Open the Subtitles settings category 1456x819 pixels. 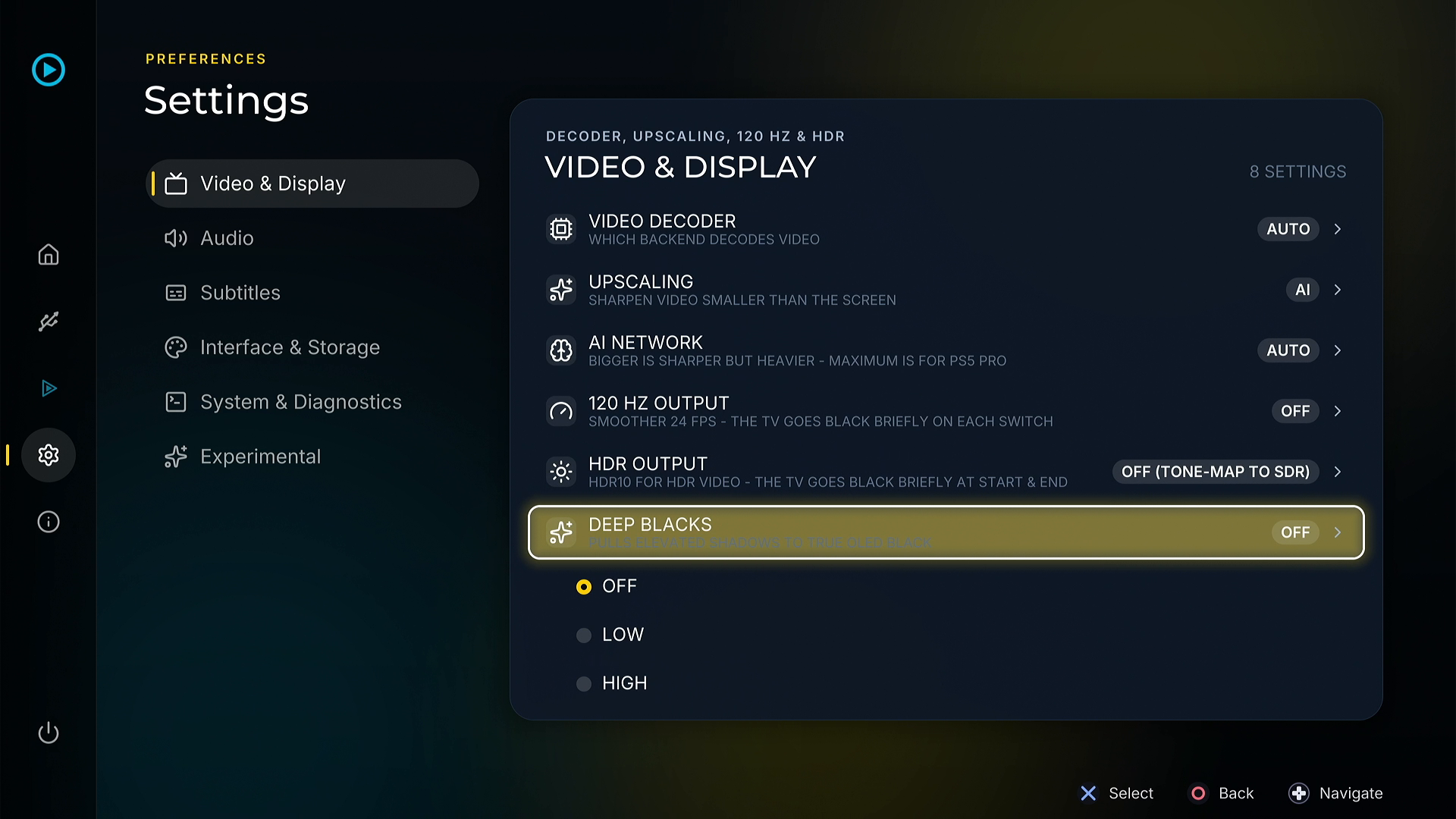312,293
